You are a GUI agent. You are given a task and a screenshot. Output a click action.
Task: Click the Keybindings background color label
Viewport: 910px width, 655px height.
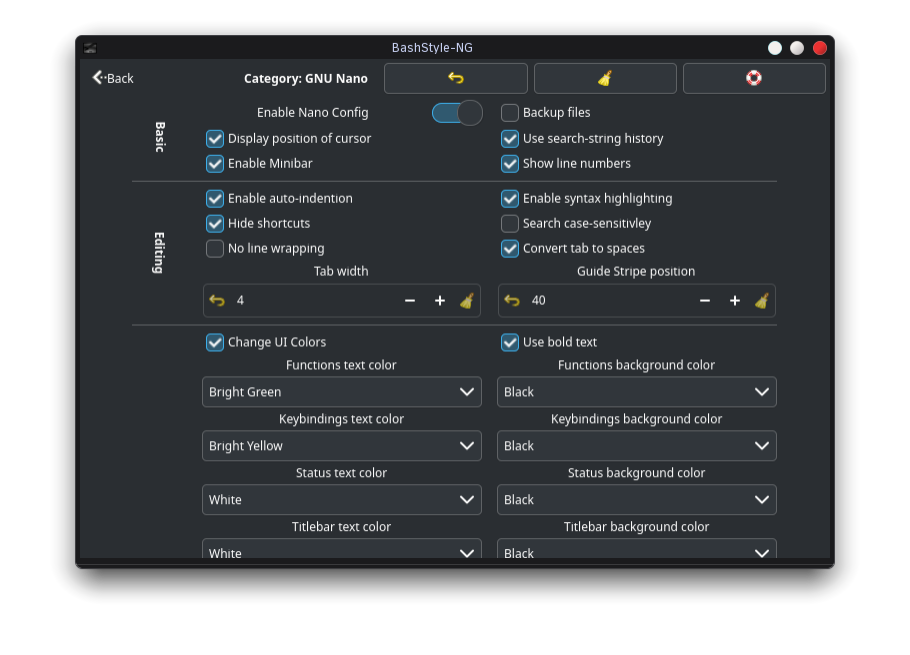click(x=637, y=419)
